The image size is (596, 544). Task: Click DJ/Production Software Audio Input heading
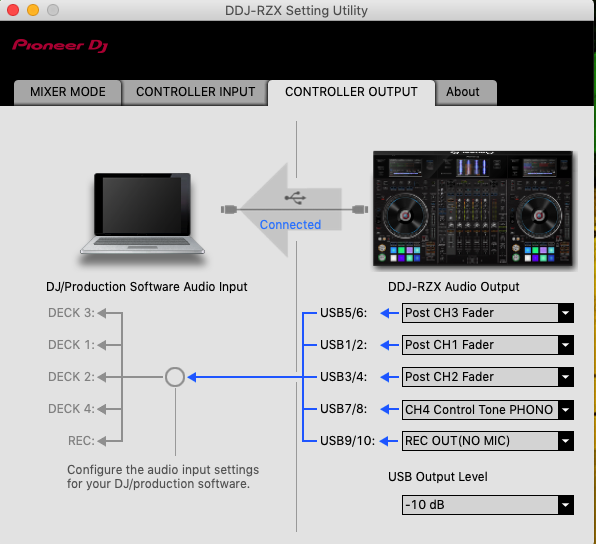(147, 287)
